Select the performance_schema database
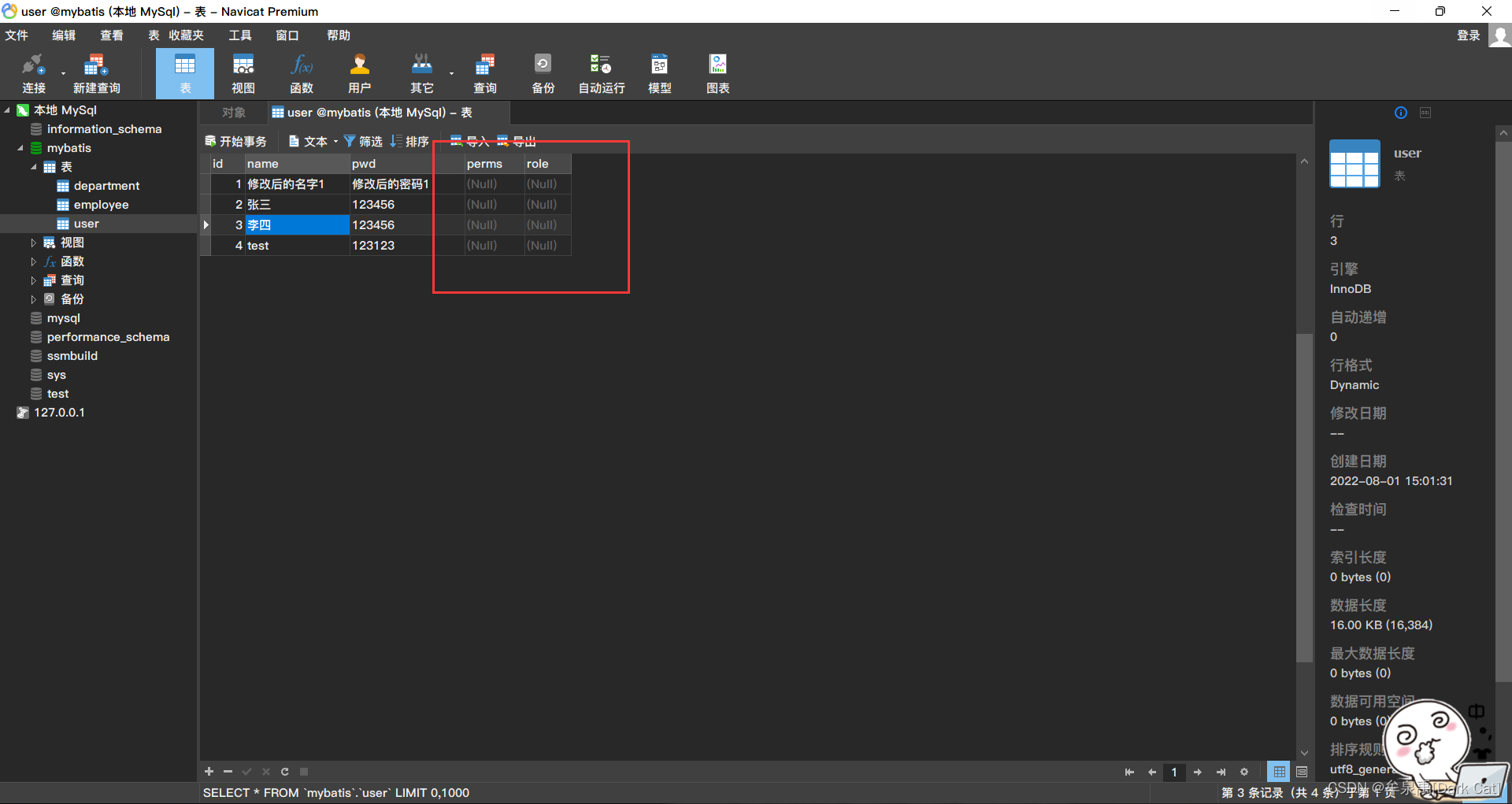This screenshot has height=804, width=1512. (108, 337)
